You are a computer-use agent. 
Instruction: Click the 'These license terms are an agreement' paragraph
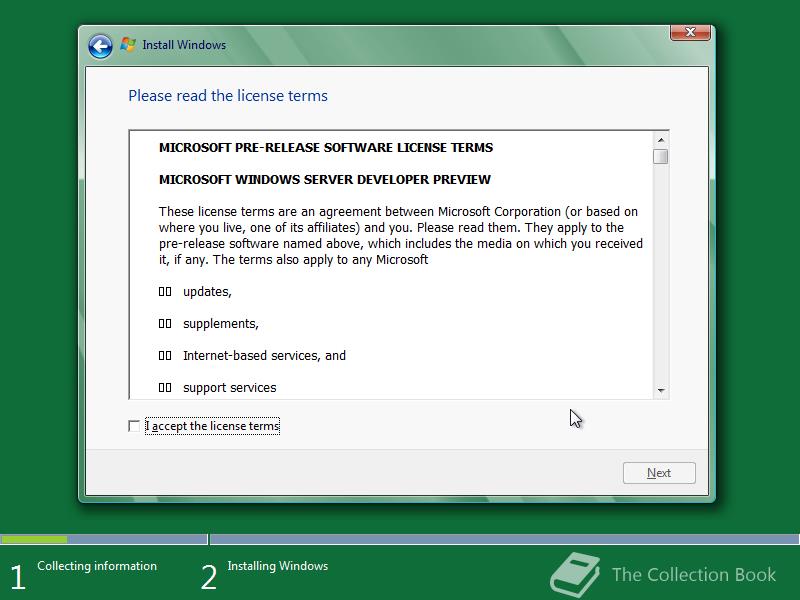401,236
